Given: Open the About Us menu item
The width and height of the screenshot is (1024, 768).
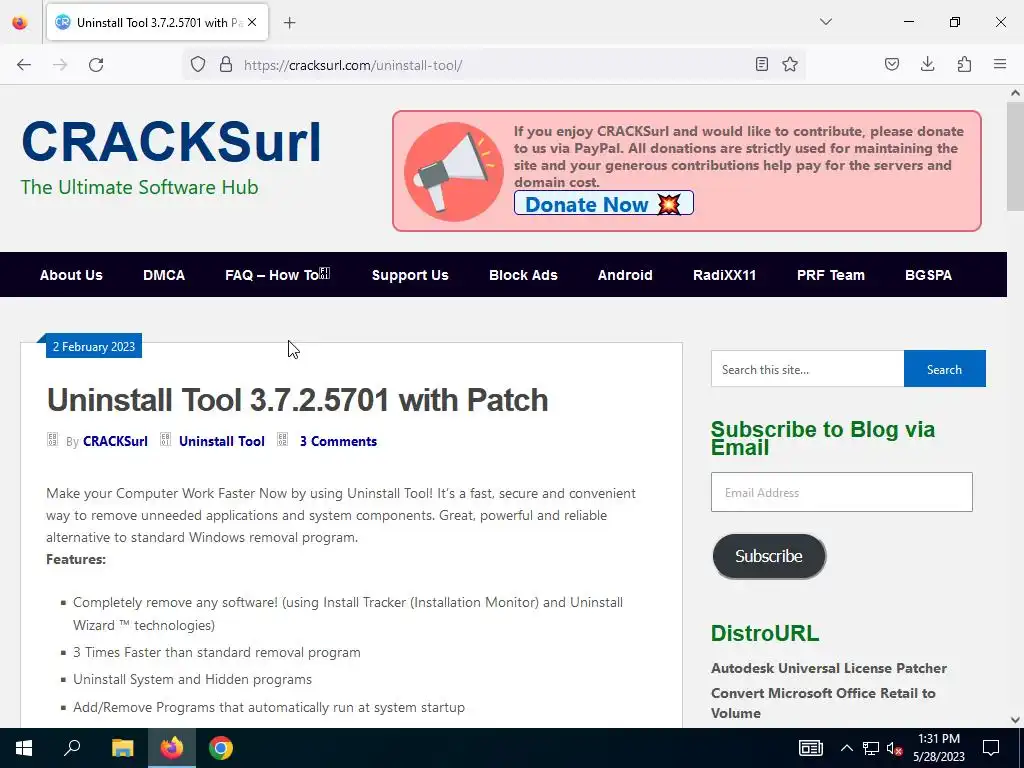Looking at the screenshot, I should pyautogui.click(x=71, y=275).
